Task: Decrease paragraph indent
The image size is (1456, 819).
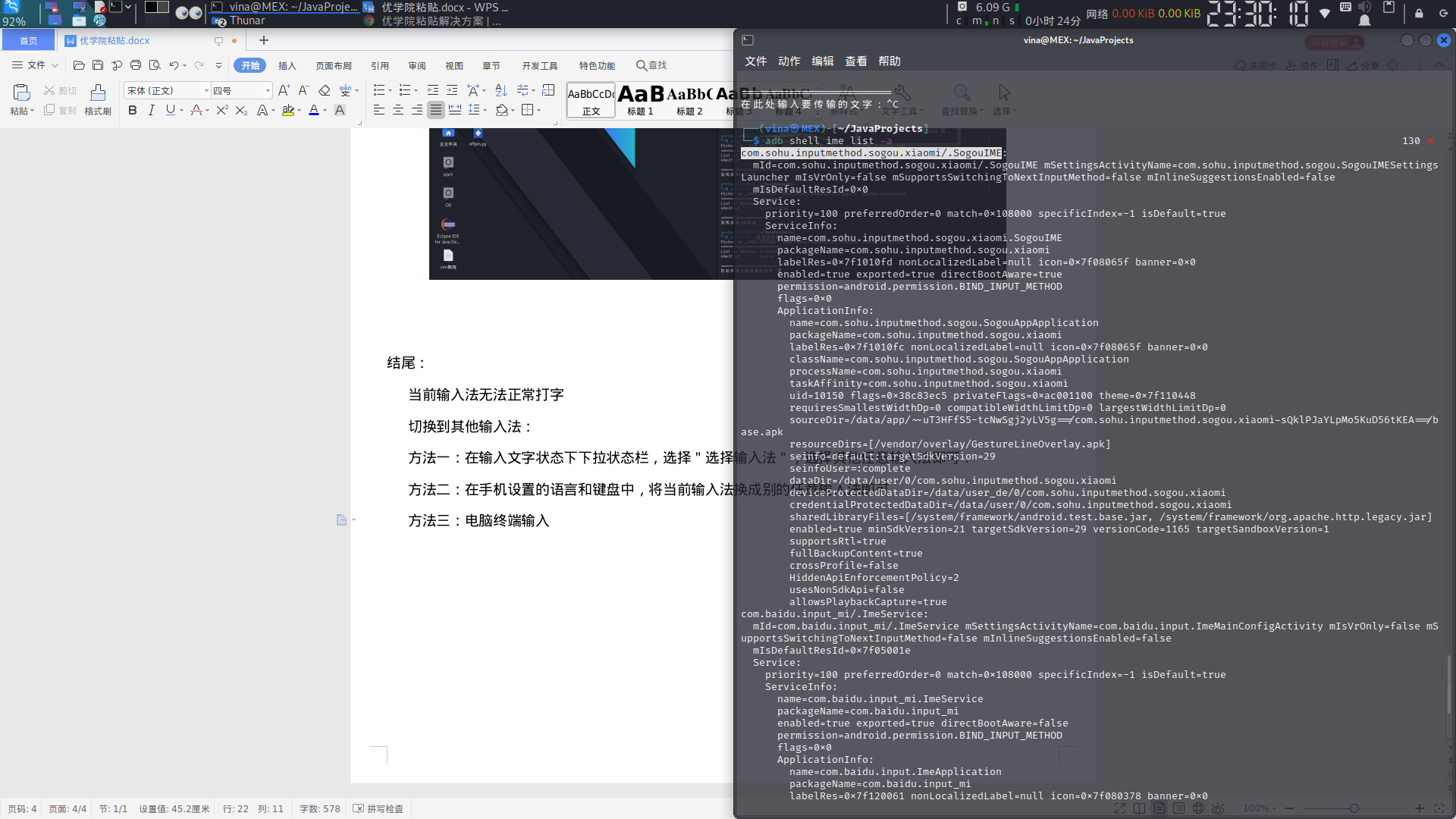Action: coord(433,90)
